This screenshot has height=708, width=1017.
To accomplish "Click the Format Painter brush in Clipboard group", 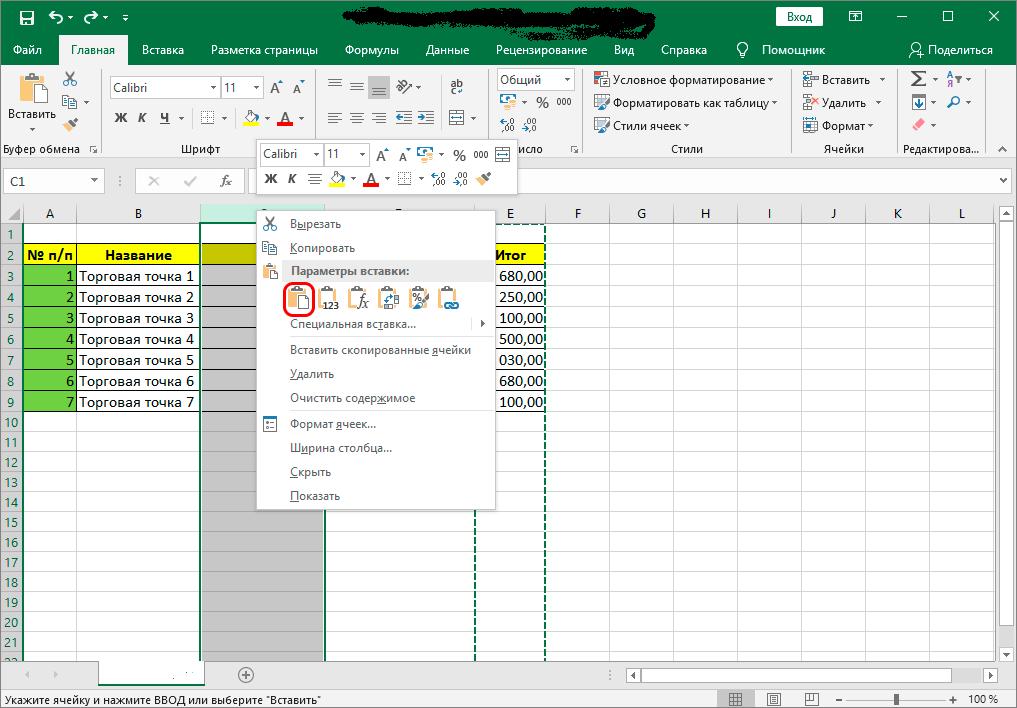I will point(70,124).
